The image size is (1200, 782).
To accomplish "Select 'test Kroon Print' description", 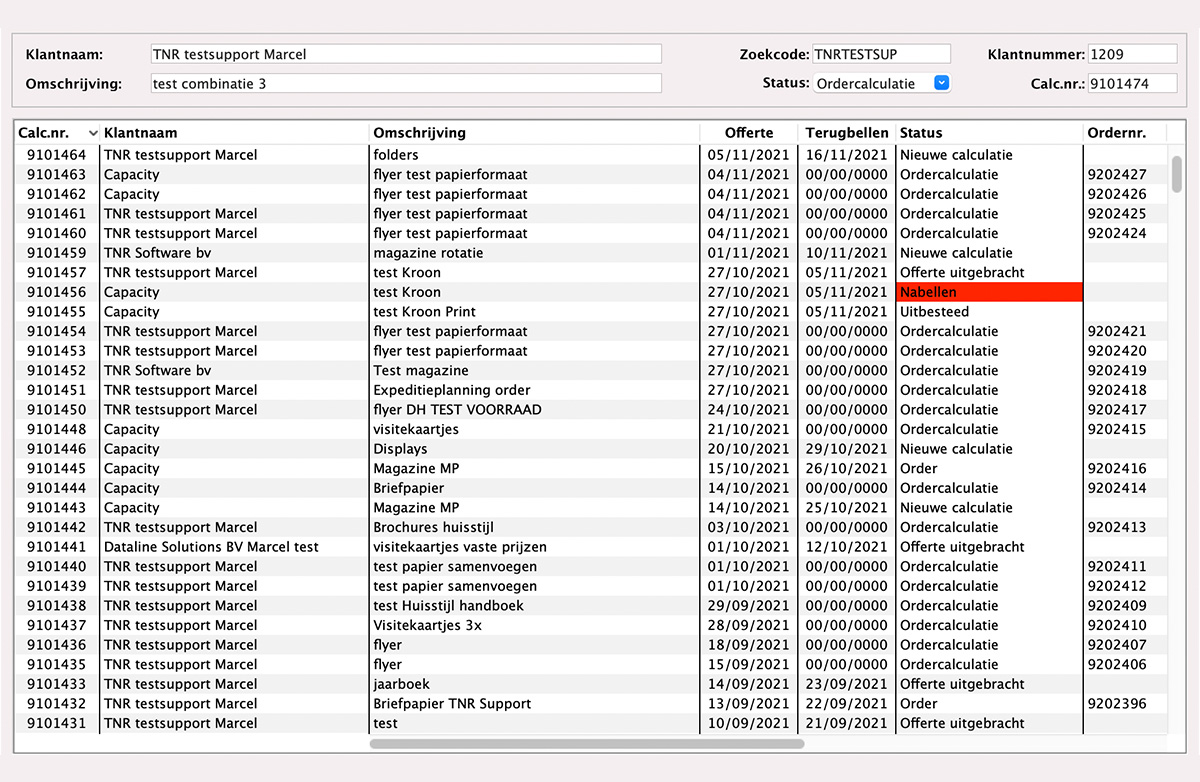I will [424, 312].
